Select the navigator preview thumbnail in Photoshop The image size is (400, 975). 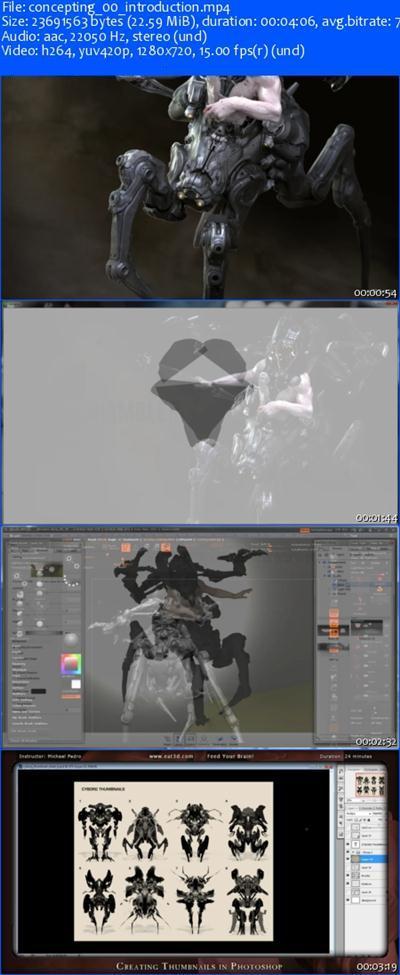tap(370, 785)
